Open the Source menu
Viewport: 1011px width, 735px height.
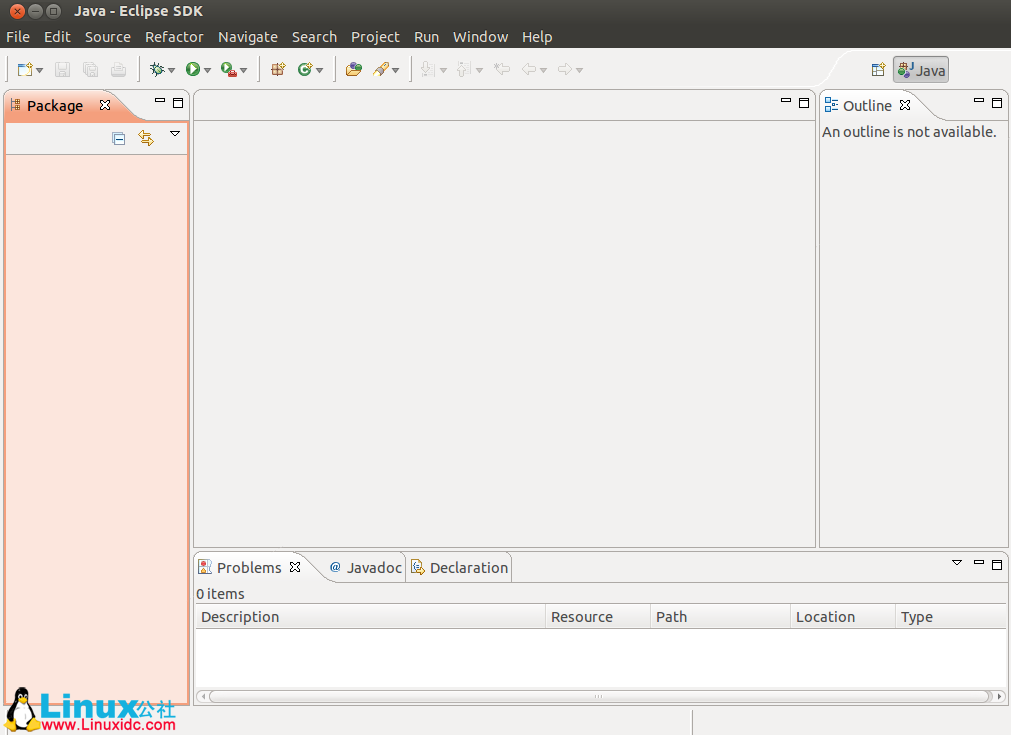pyautogui.click(x=108, y=37)
